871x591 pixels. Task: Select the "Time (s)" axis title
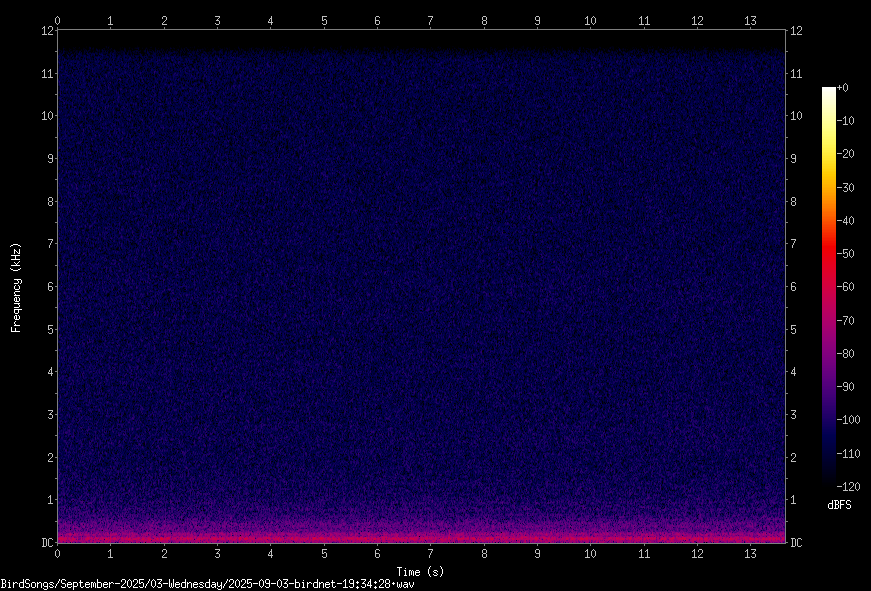(421, 572)
